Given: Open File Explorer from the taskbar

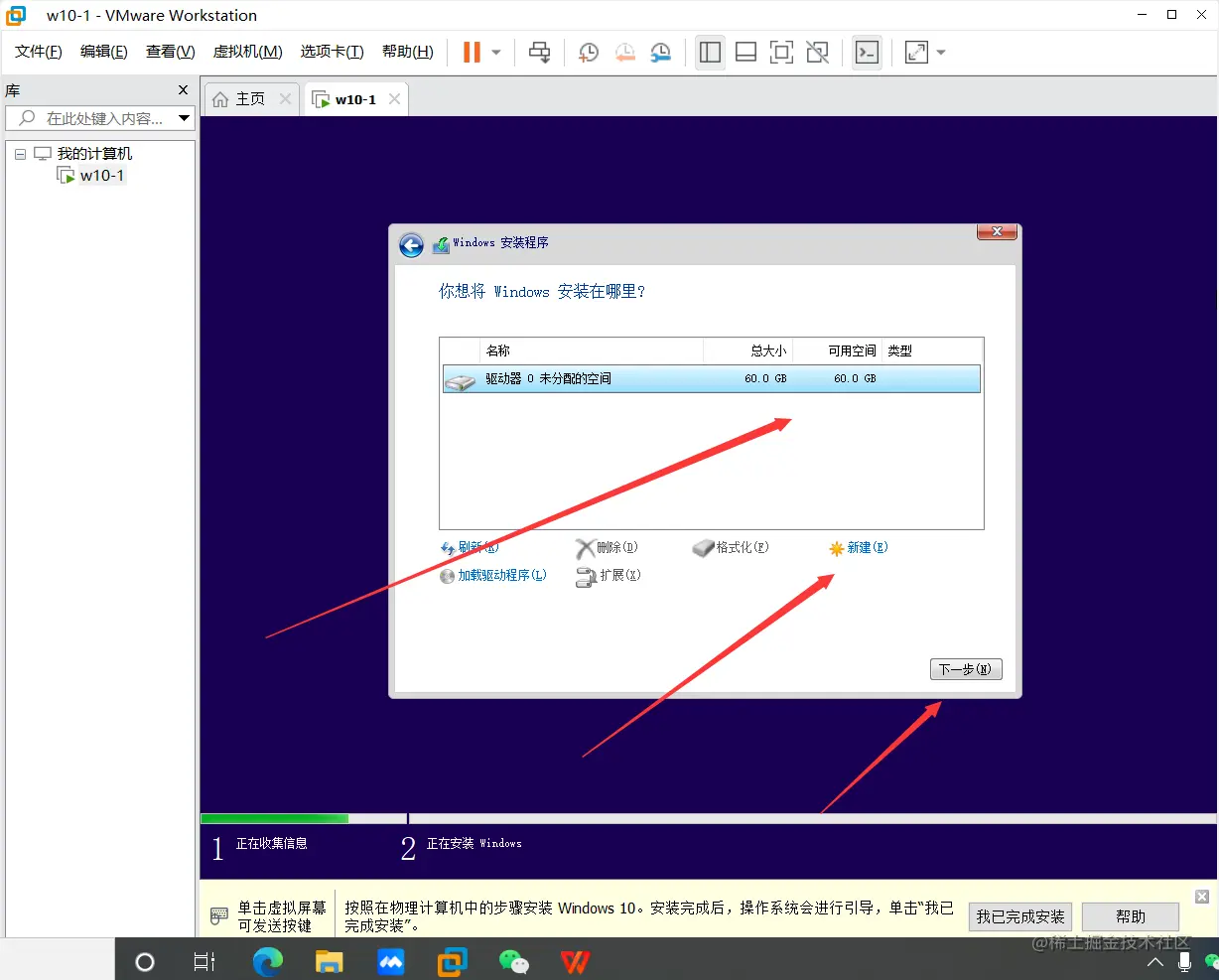Looking at the screenshot, I should click(329, 961).
